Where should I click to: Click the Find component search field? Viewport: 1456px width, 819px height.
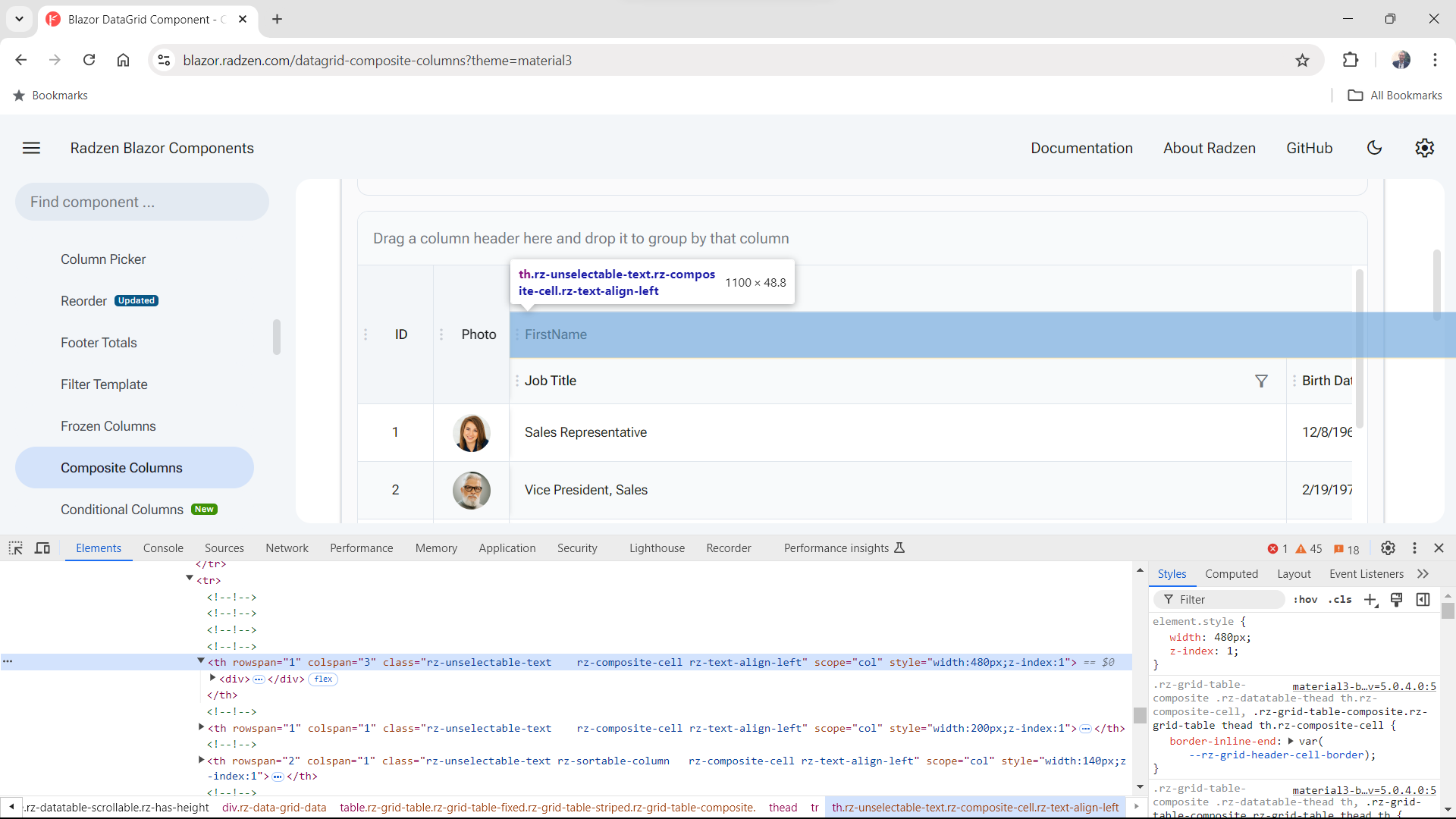[142, 202]
